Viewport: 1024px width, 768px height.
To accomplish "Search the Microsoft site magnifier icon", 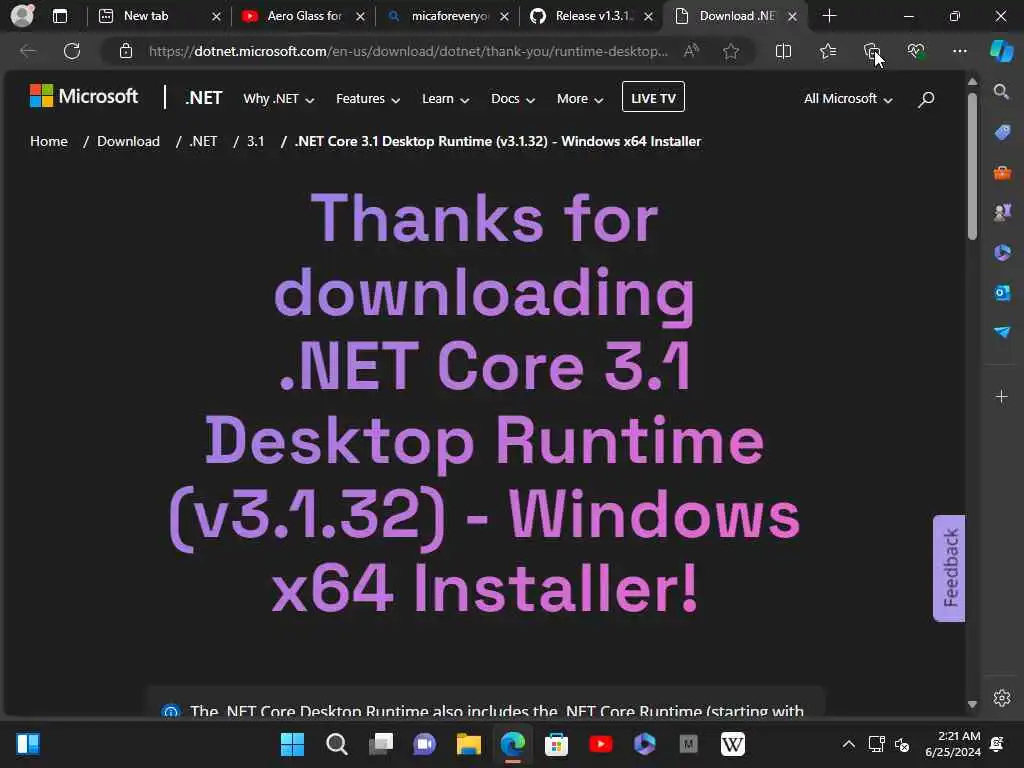I will coord(926,99).
